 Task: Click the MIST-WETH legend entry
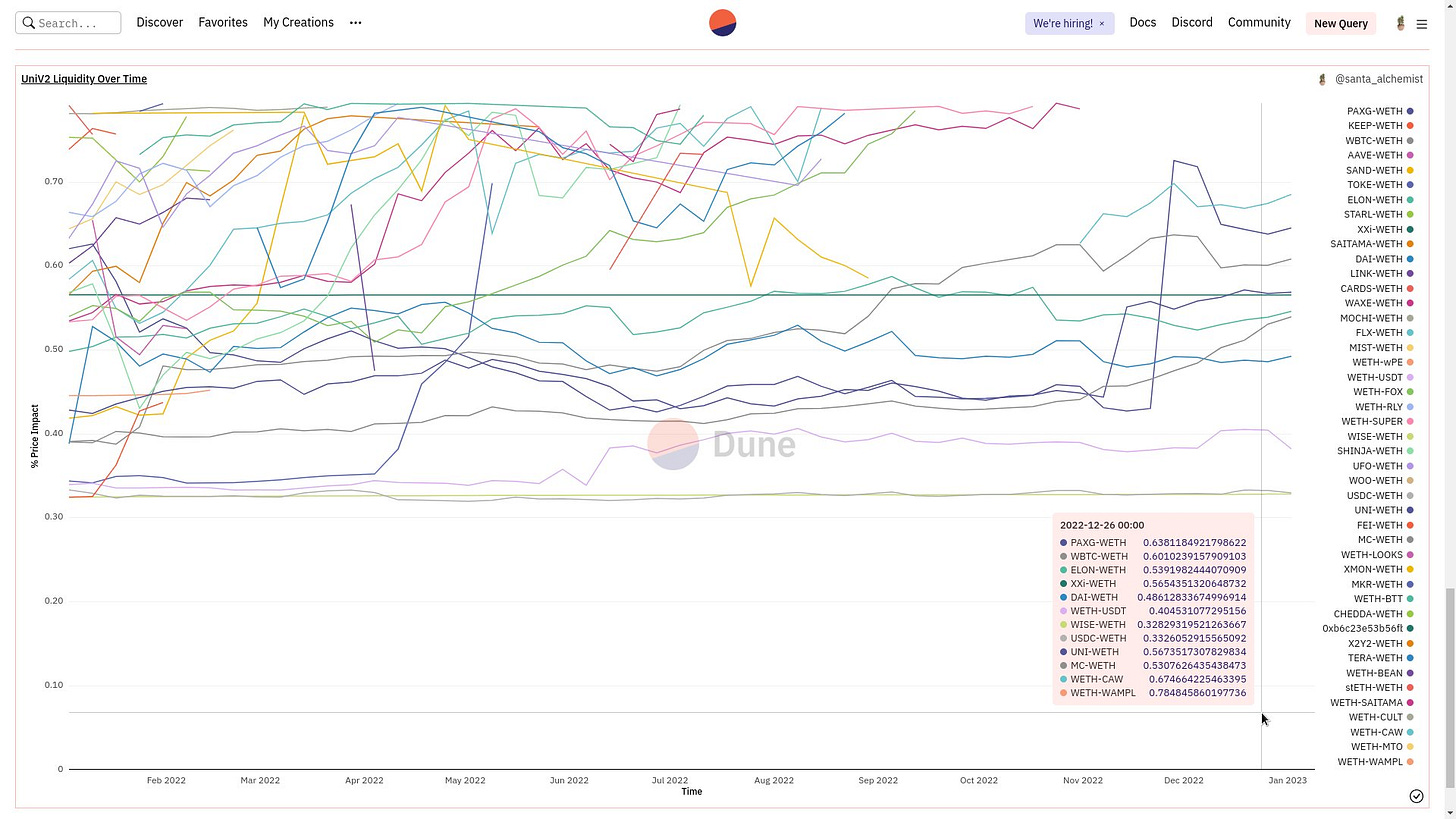tap(1381, 348)
